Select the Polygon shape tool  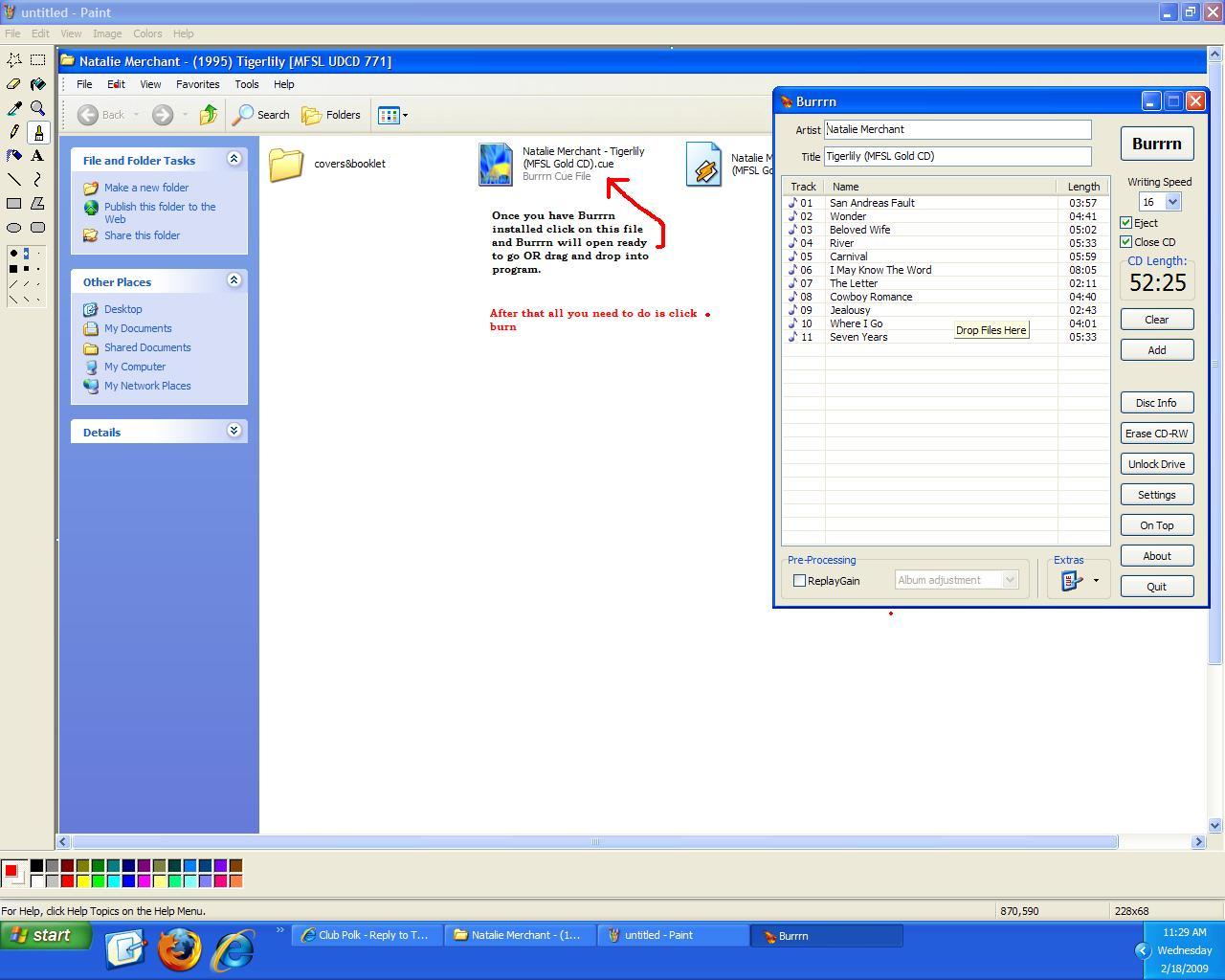coord(38,203)
